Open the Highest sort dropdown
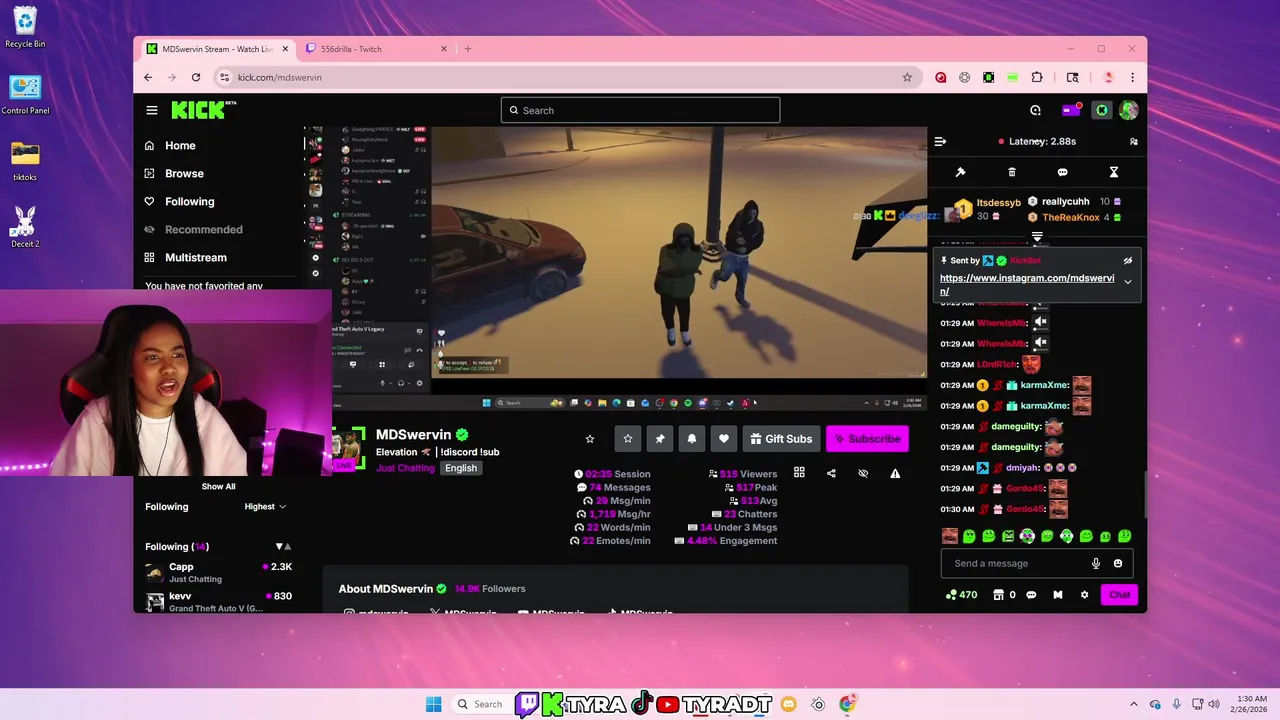The width and height of the screenshot is (1280, 720). [x=265, y=507]
